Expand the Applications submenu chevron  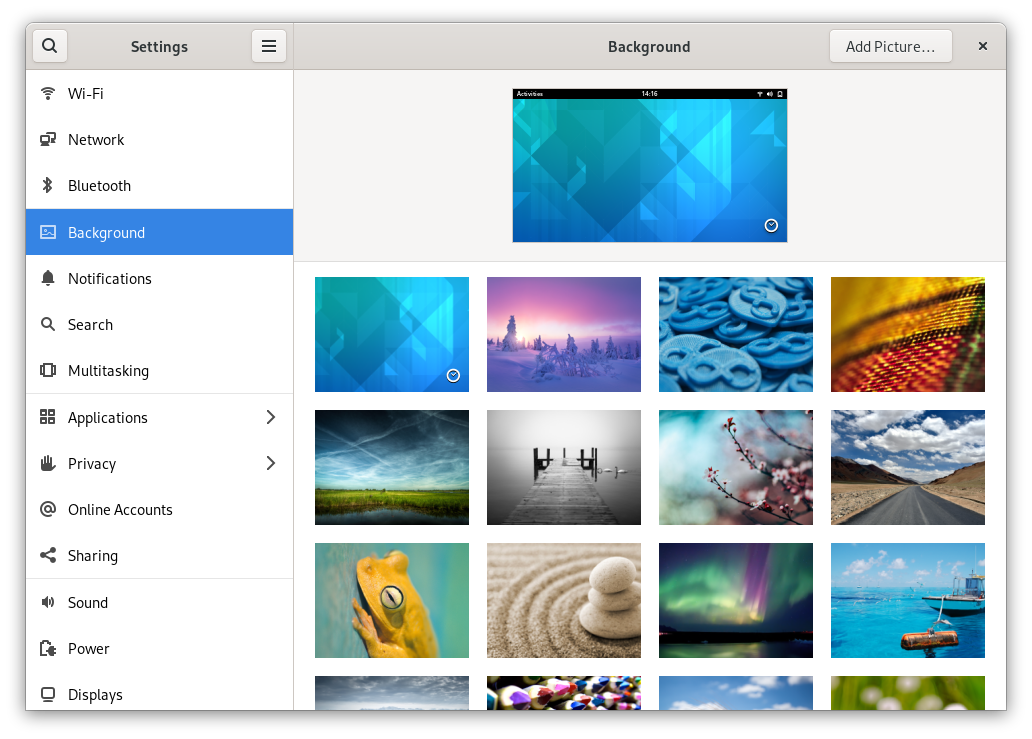tap(270, 418)
